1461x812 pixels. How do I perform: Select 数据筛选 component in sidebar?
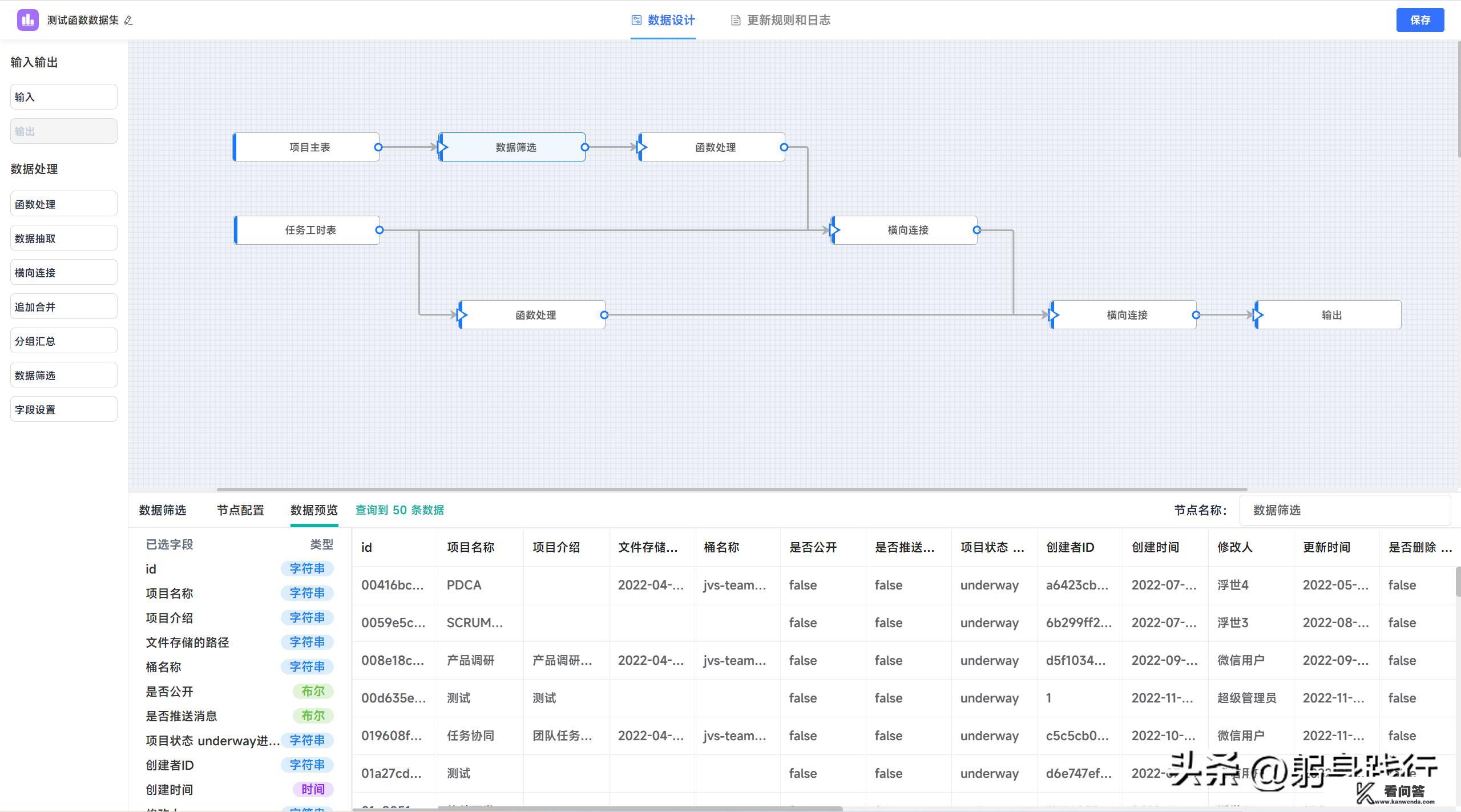pyautogui.click(x=64, y=375)
